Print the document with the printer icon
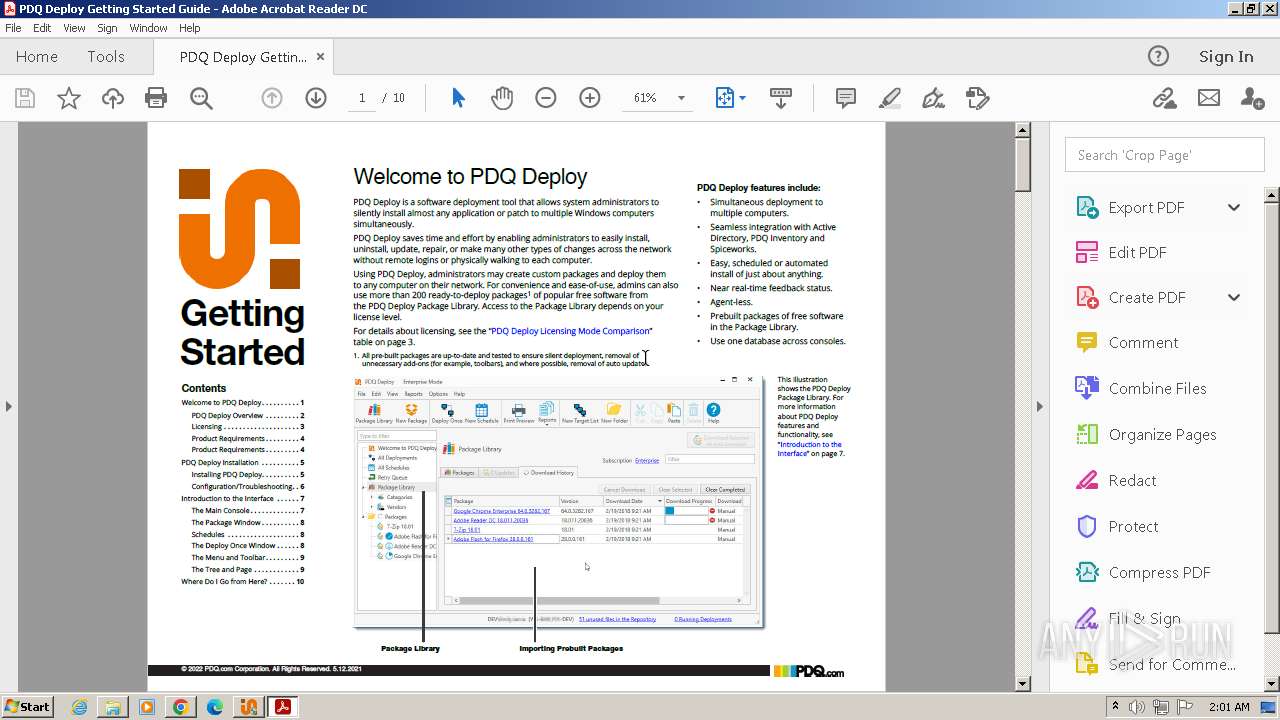1280x720 pixels. [x=156, y=98]
